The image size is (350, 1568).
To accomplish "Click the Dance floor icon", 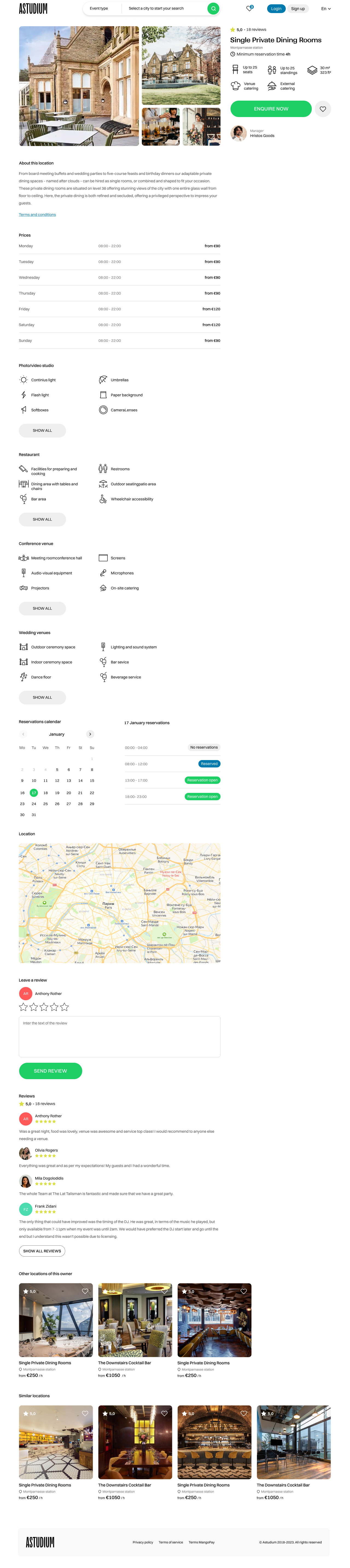I will pos(24,677).
